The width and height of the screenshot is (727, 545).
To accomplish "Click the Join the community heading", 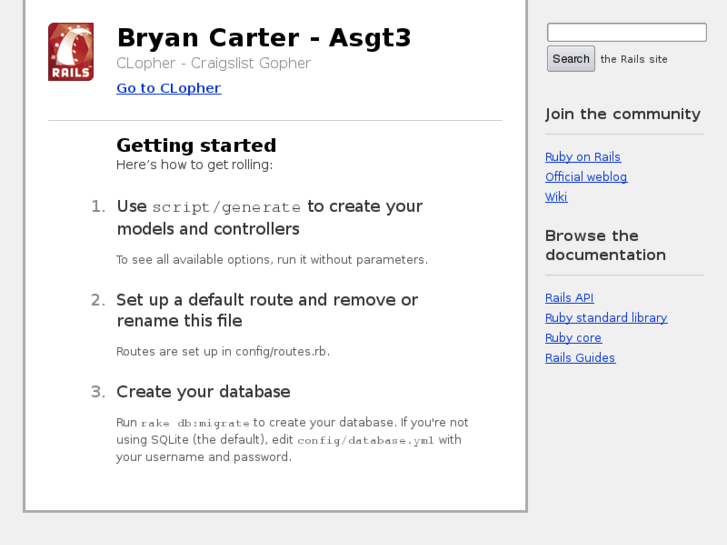I will (x=622, y=114).
